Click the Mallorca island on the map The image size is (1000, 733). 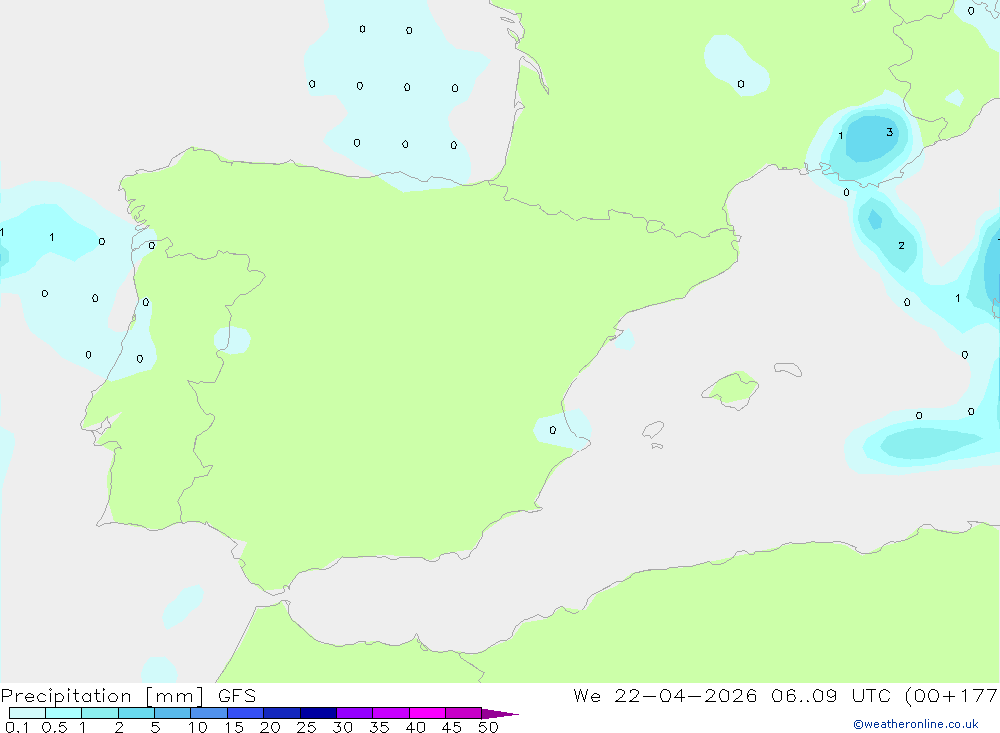731,388
